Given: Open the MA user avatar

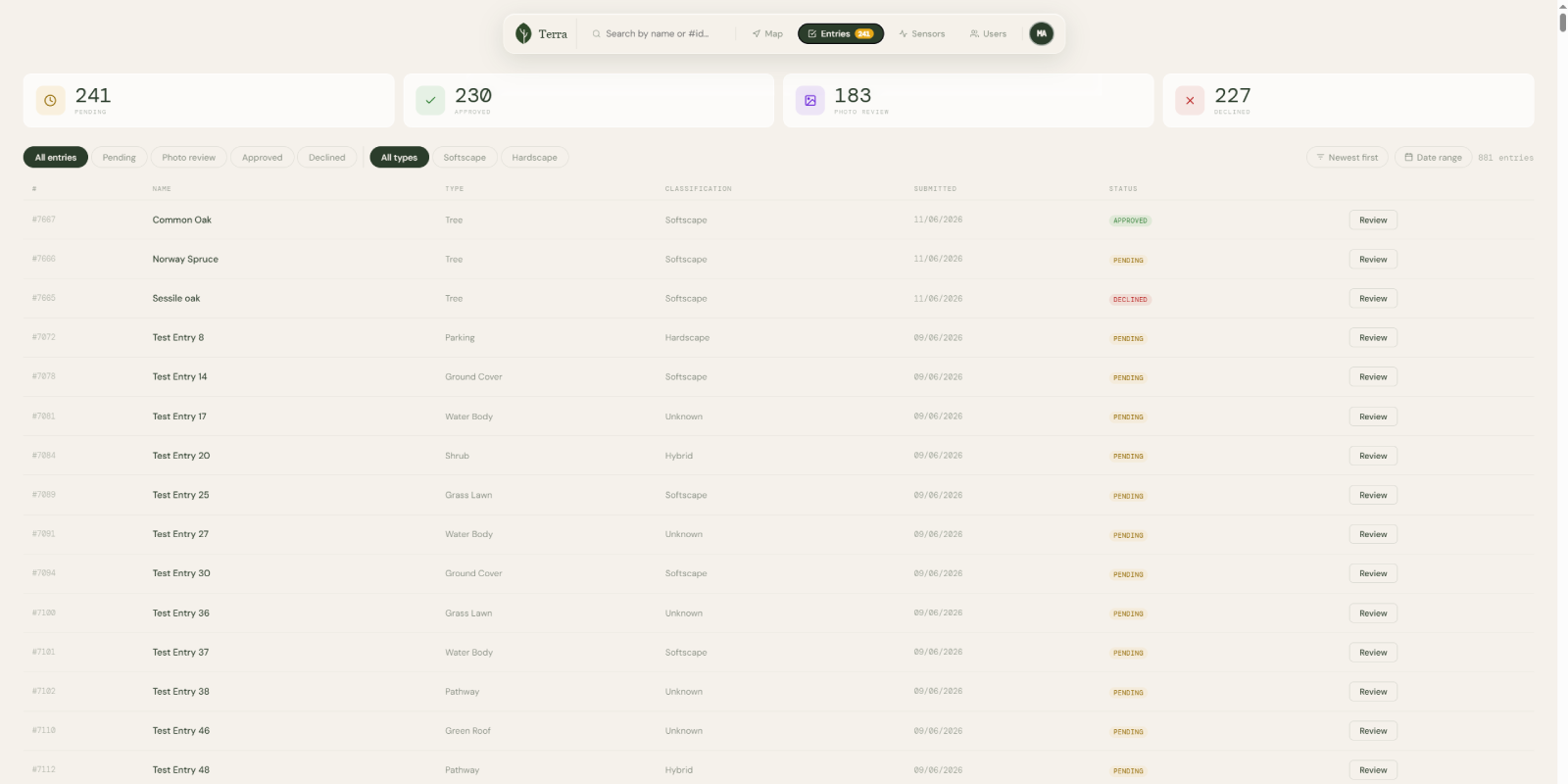Looking at the screenshot, I should 1042,33.
